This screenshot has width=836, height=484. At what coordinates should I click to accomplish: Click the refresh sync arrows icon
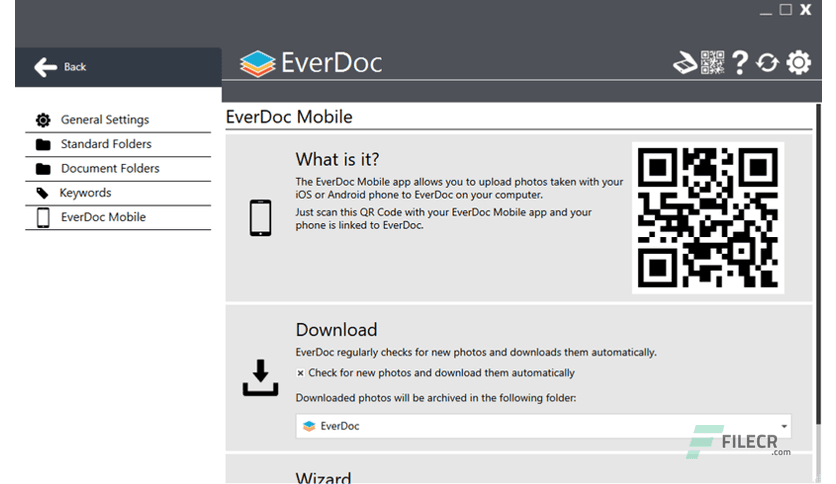click(x=767, y=63)
